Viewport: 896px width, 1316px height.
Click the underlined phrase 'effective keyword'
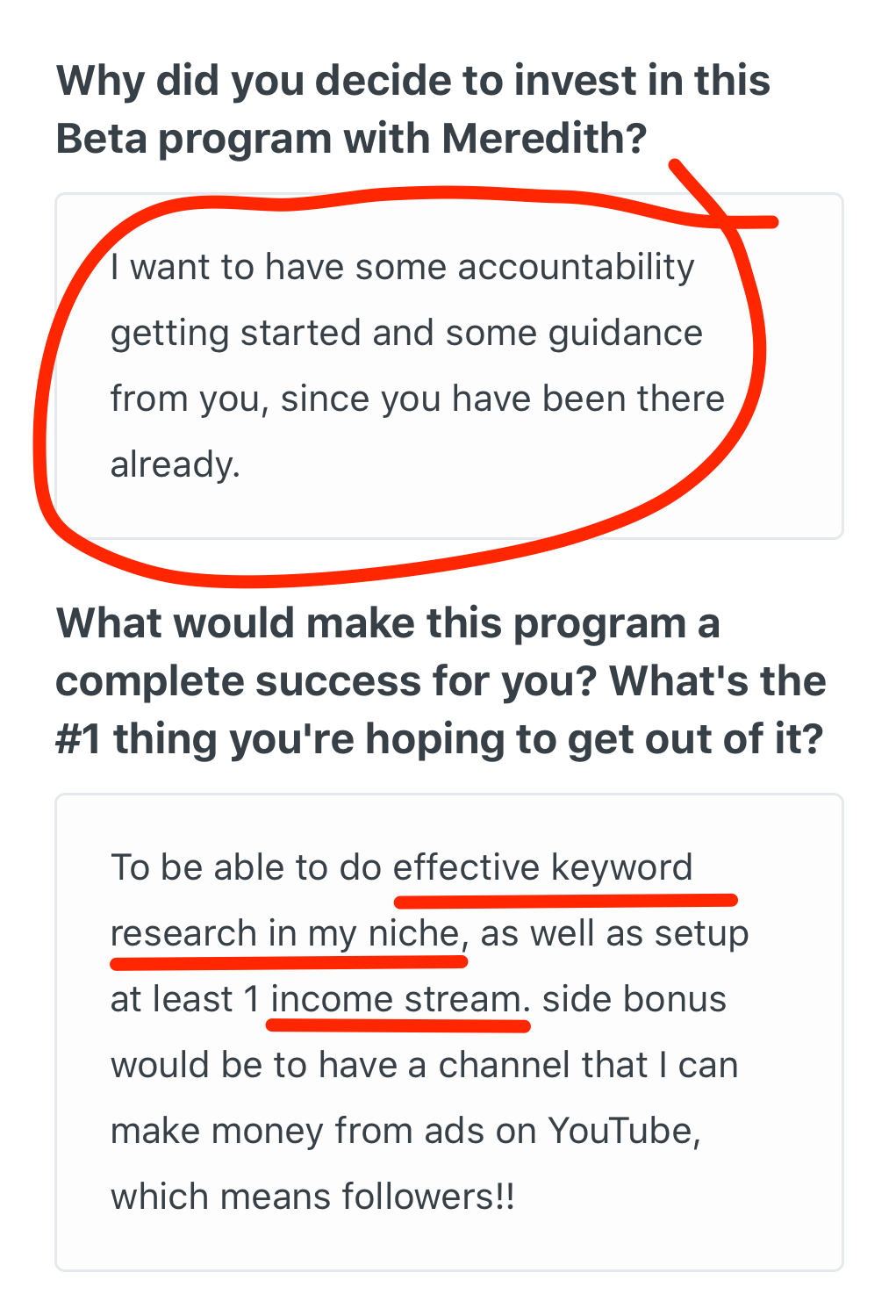tap(542, 867)
